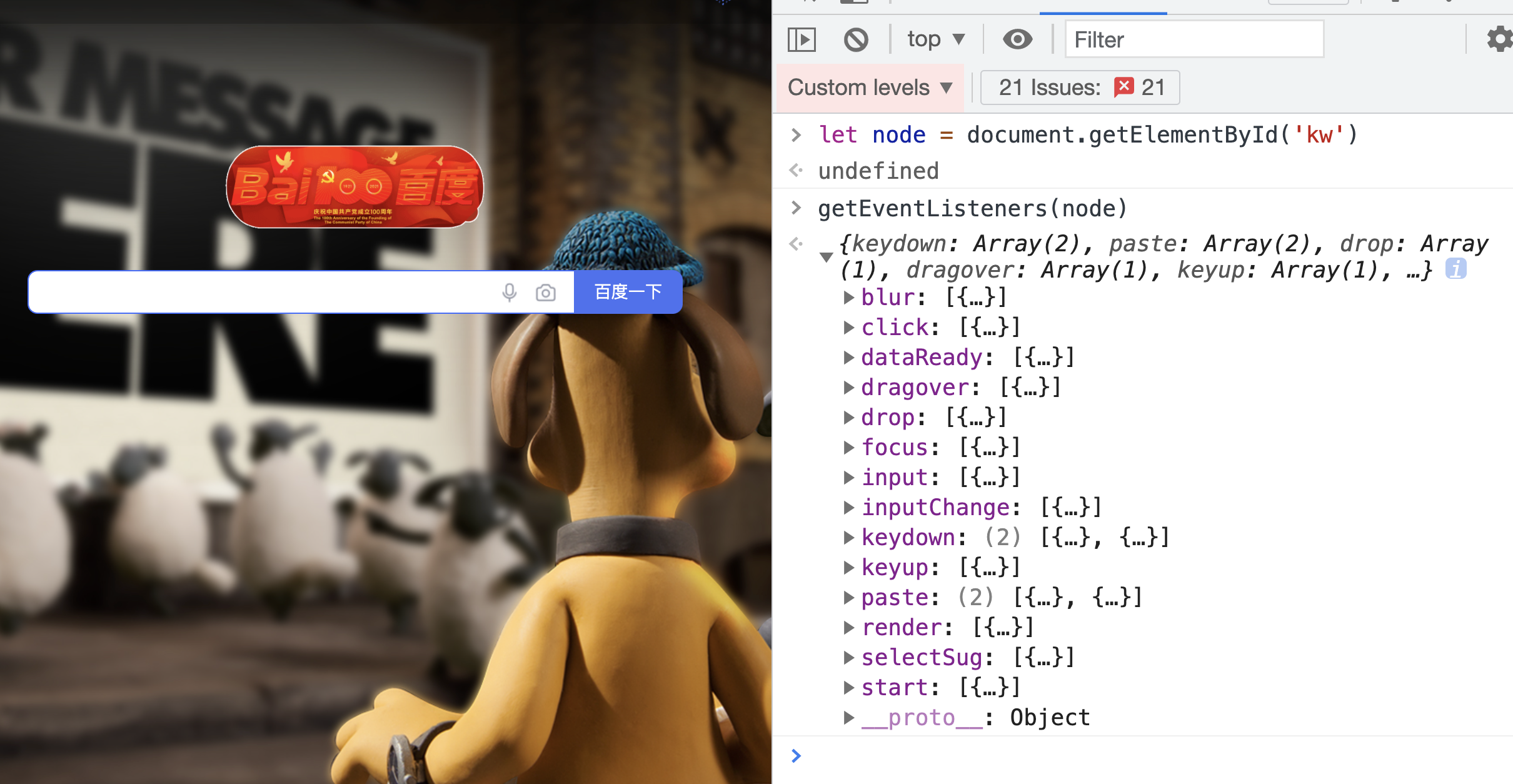Click the 21 Issues button

coord(1080,88)
